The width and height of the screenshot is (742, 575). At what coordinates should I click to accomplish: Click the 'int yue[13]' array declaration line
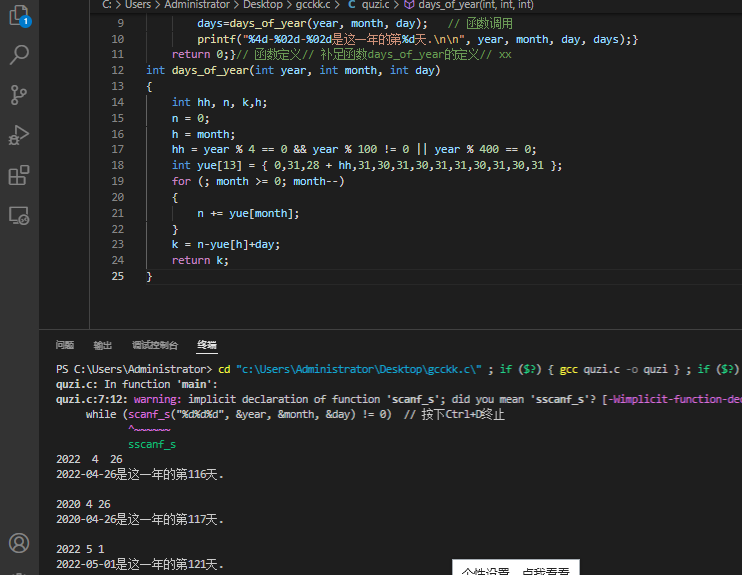coord(367,165)
